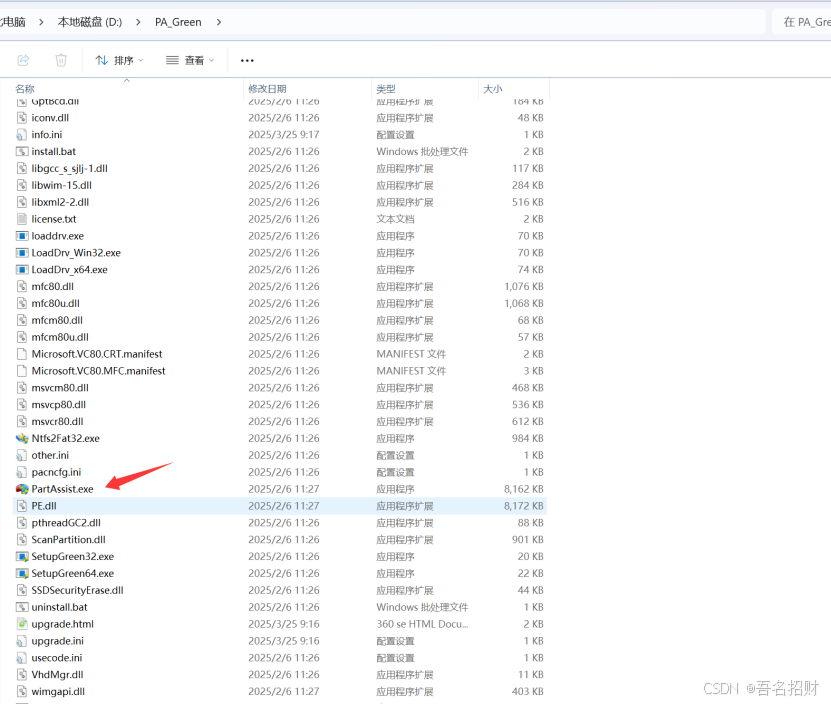Select the license.txt file icon
Viewport: 831px width, 704px height.
(22, 219)
